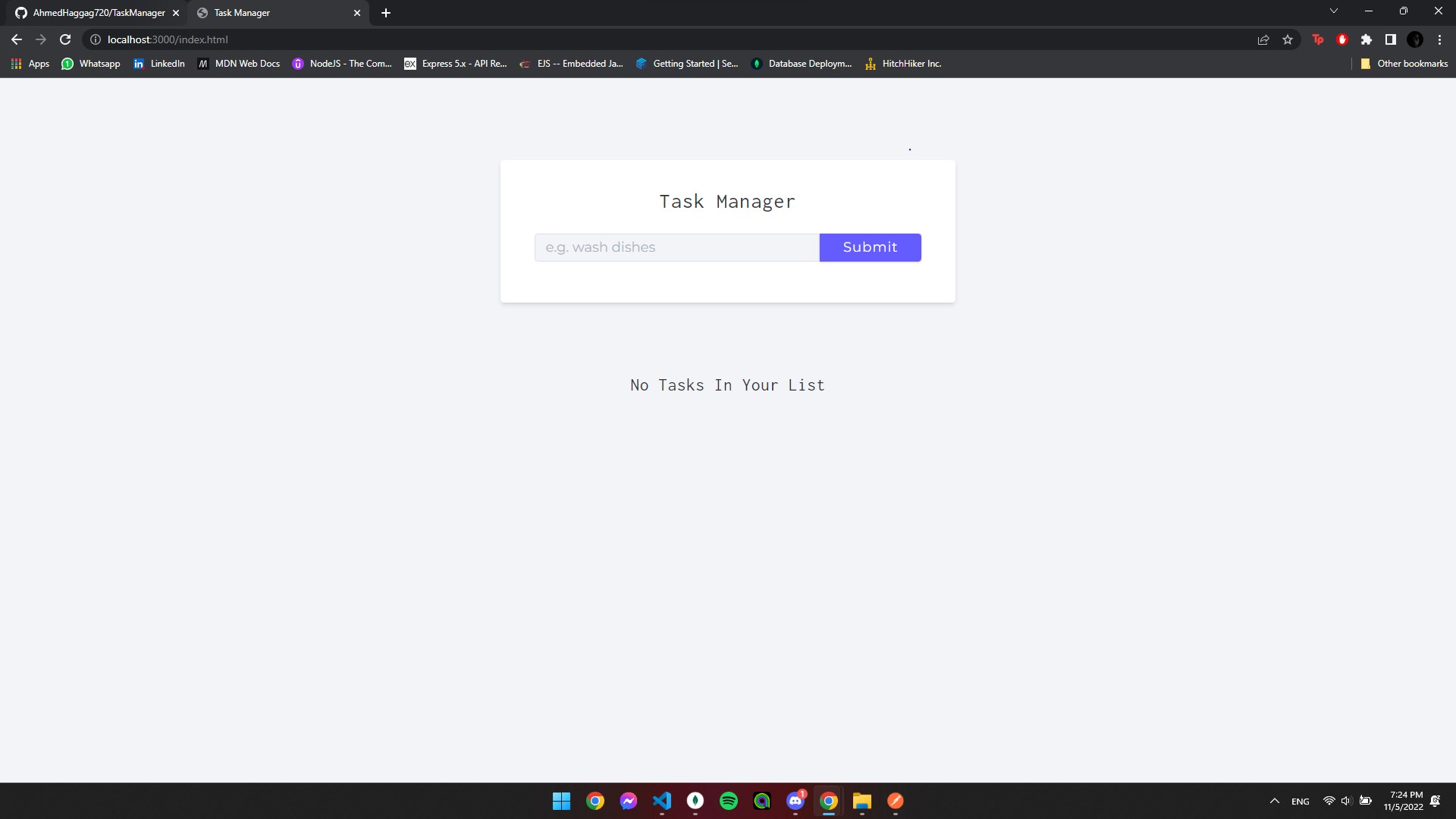Open Postman from the taskbar
This screenshot has width=1456, height=819.
coord(896,801)
